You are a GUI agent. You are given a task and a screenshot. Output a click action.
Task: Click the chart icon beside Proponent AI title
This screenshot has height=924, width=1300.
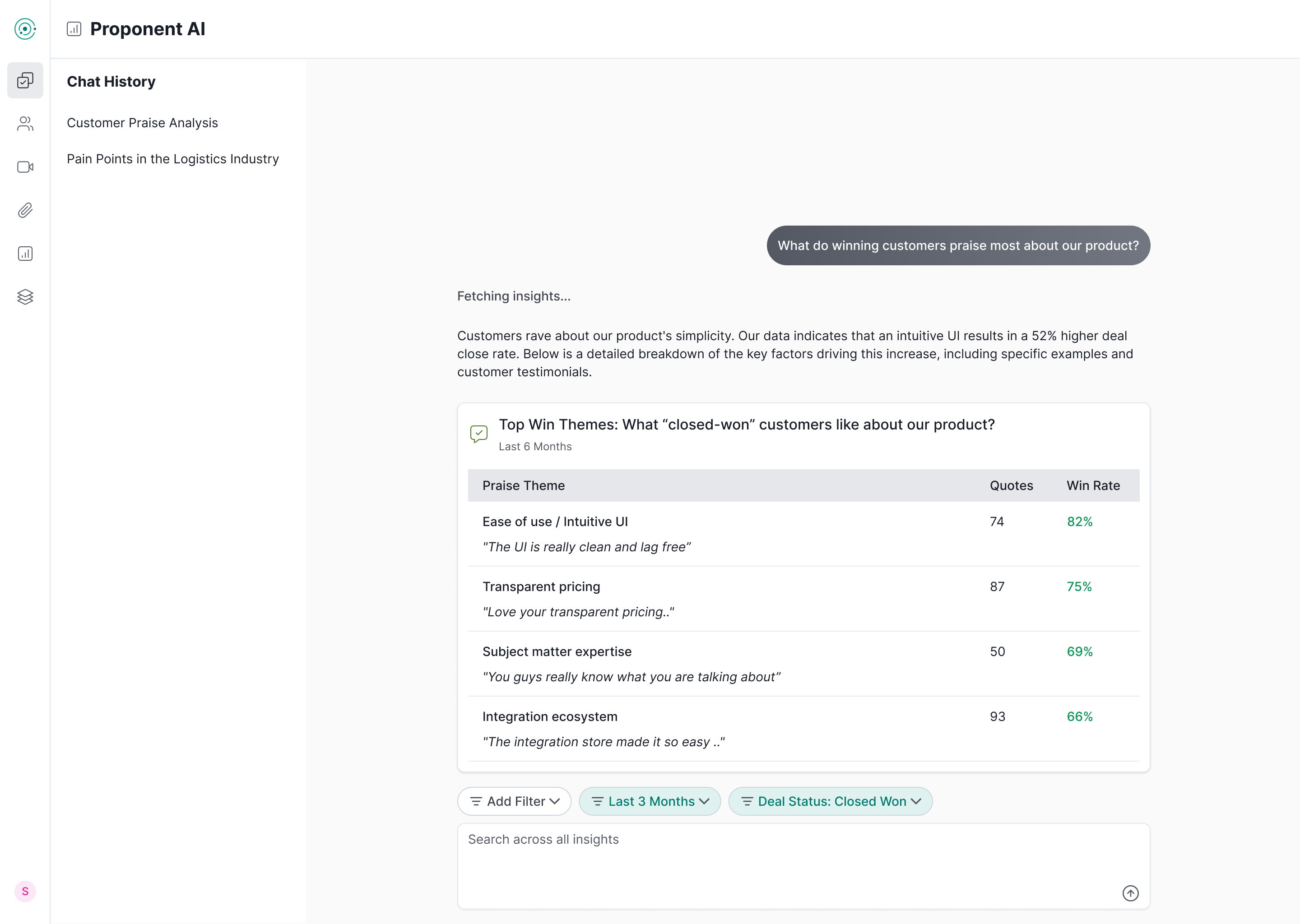pyautogui.click(x=74, y=29)
